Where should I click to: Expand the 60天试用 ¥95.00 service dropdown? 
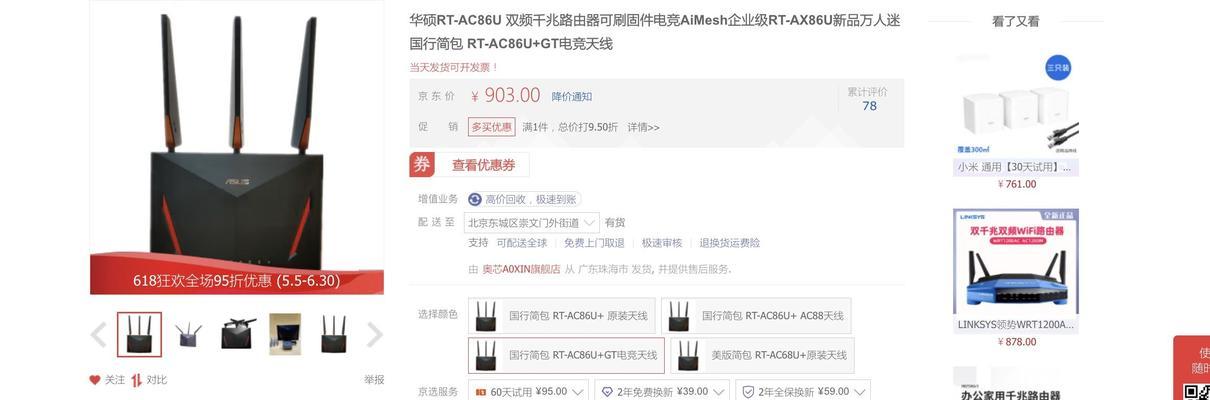pyautogui.click(x=528, y=392)
